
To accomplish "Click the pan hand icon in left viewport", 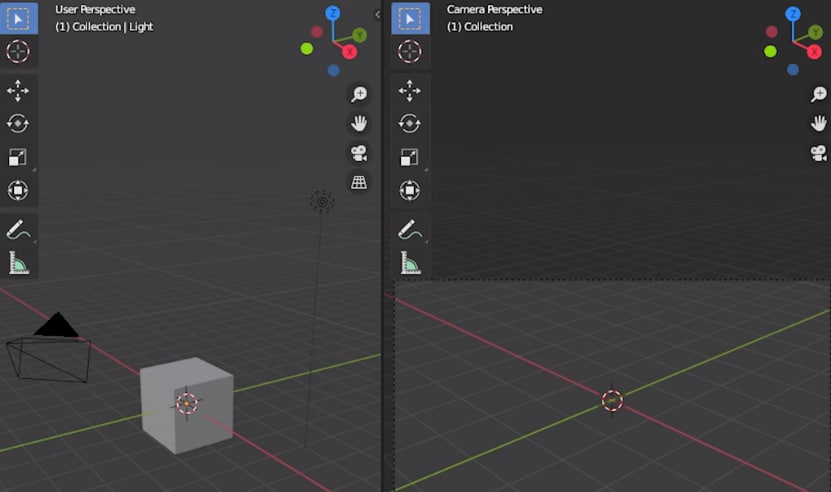I will [359, 124].
